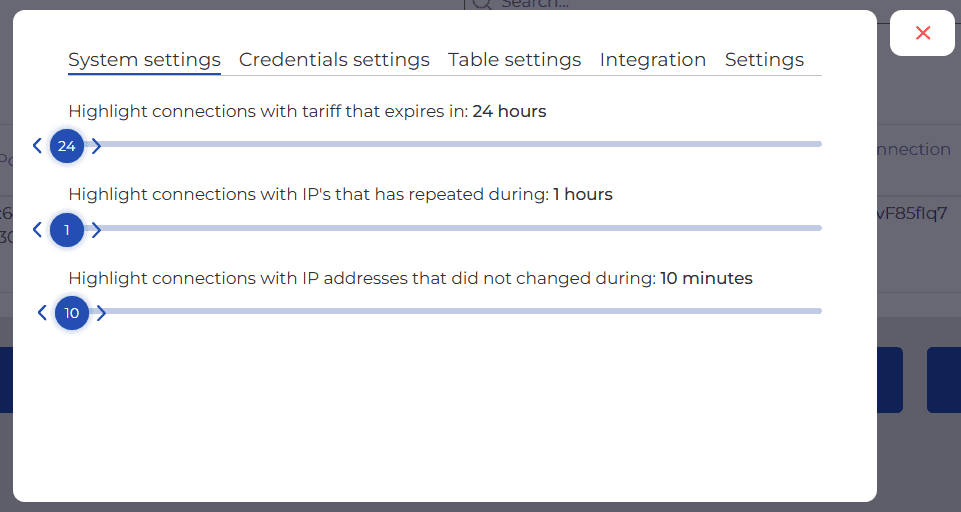Click the repeated IP slider handle showing 1
This screenshot has height=512, width=961.
(x=67, y=230)
